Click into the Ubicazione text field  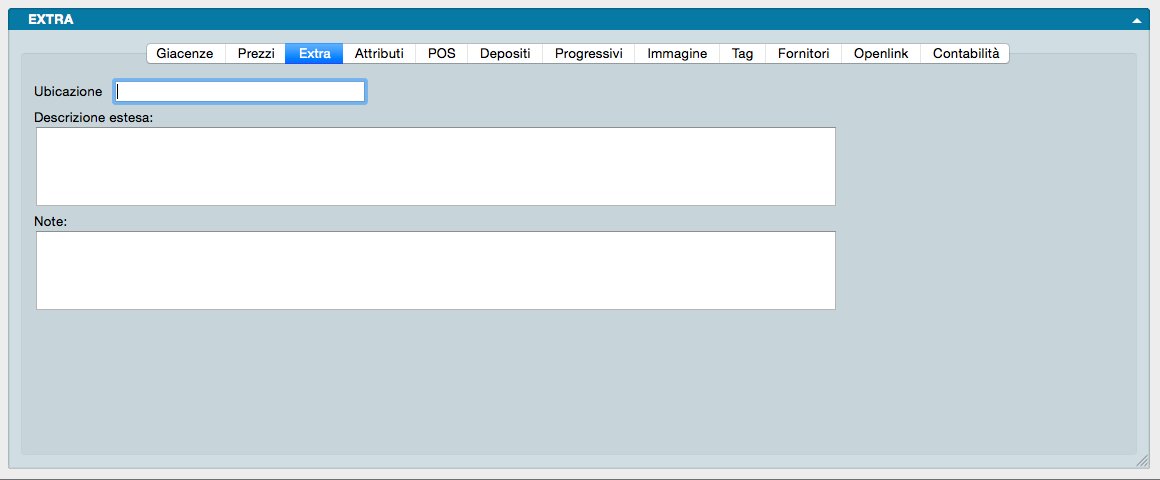click(240, 92)
